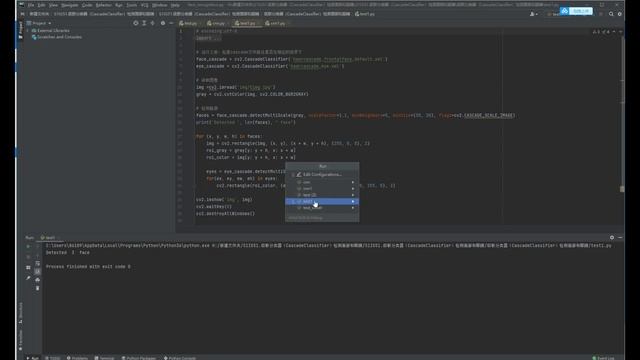Open the Edit menu

click(x=41, y=5)
